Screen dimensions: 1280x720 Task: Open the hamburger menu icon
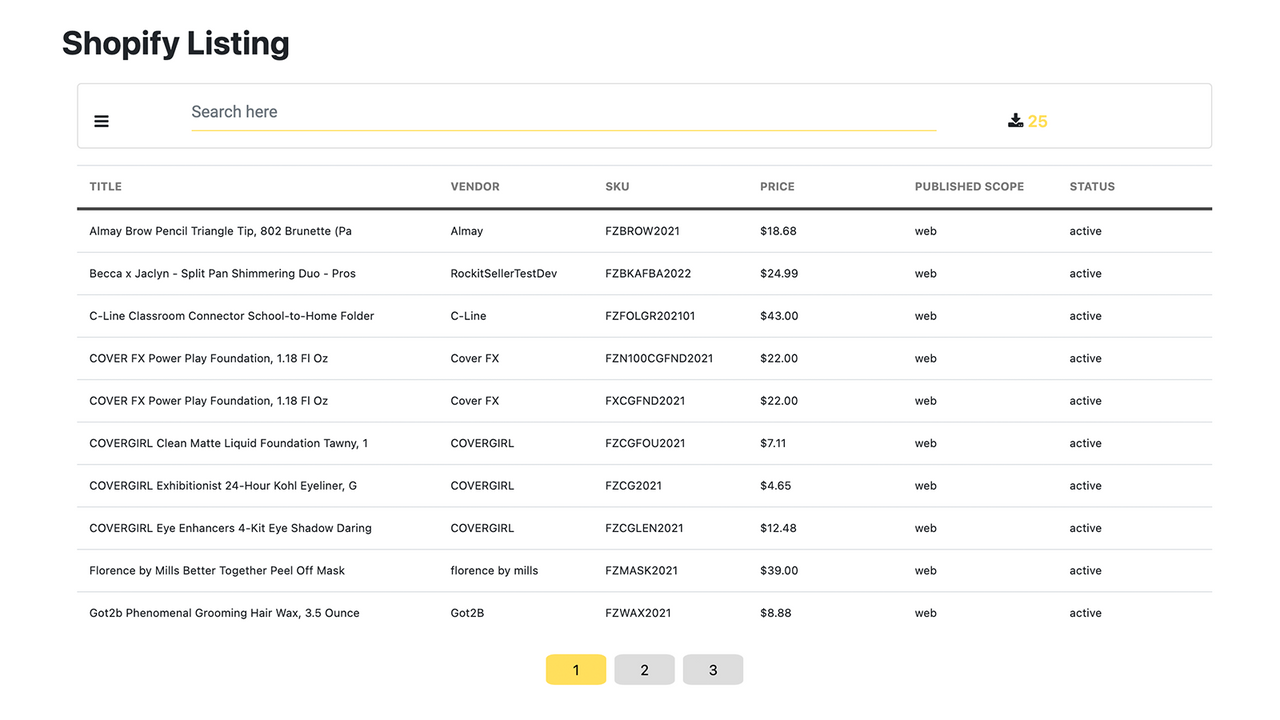click(x=101, y=121)
